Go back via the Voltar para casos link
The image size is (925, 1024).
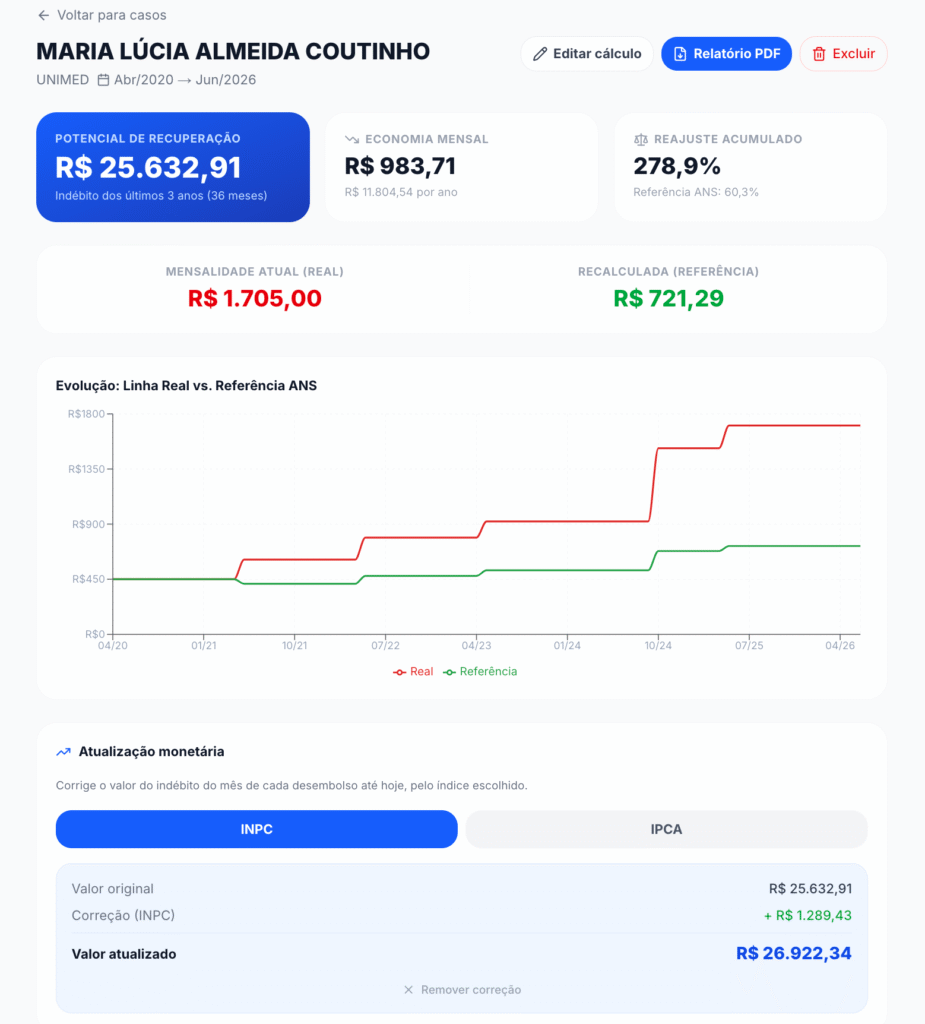102,15
